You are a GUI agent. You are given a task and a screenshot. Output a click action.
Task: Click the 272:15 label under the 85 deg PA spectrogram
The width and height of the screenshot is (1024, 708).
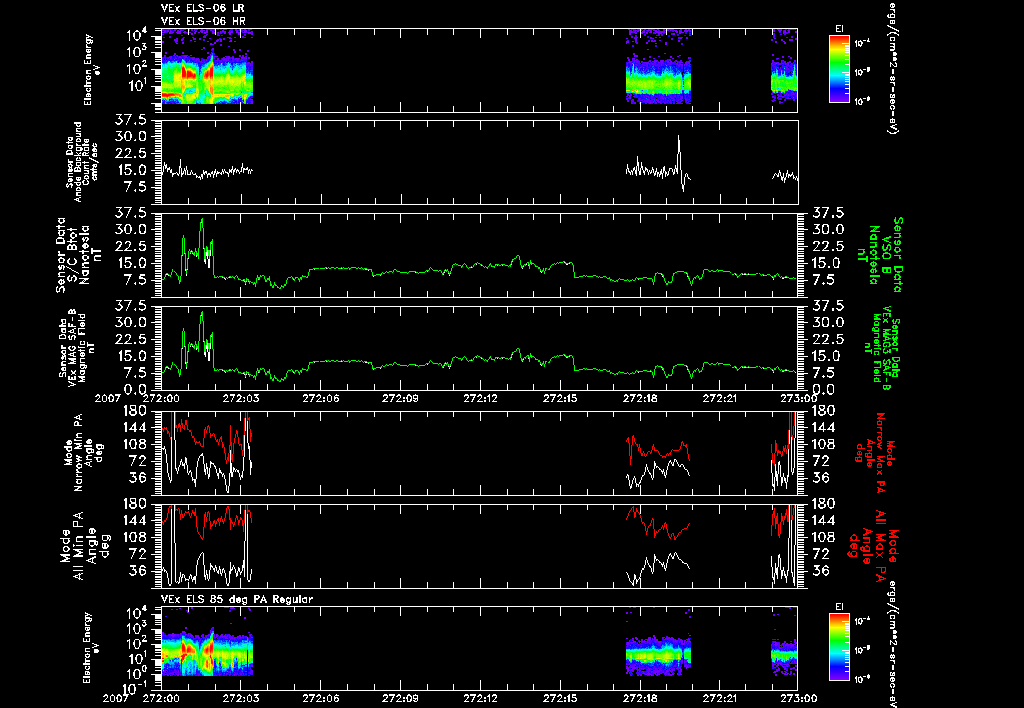point(560,698)
